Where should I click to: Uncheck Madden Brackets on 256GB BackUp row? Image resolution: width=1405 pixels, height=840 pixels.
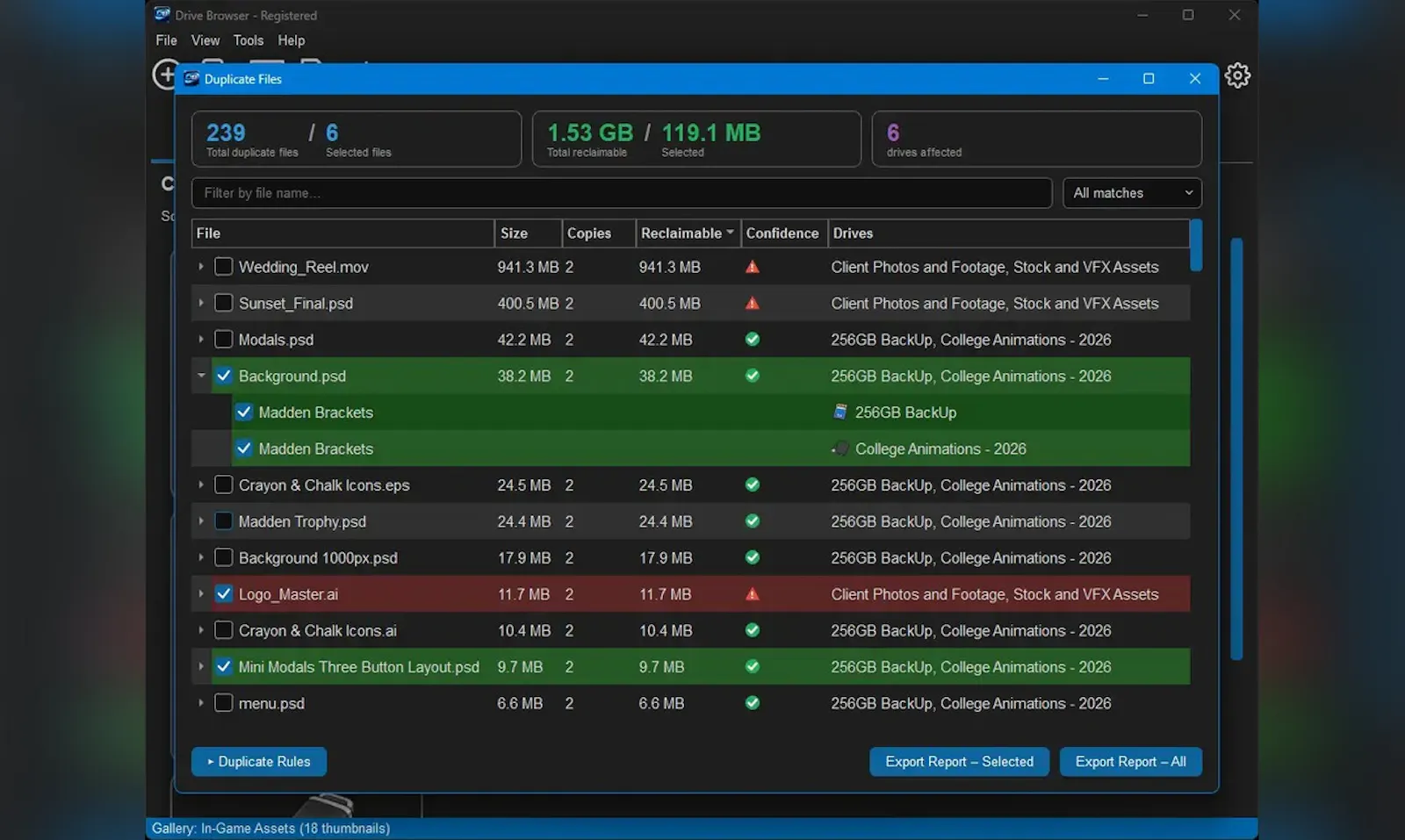coord(244,413)
